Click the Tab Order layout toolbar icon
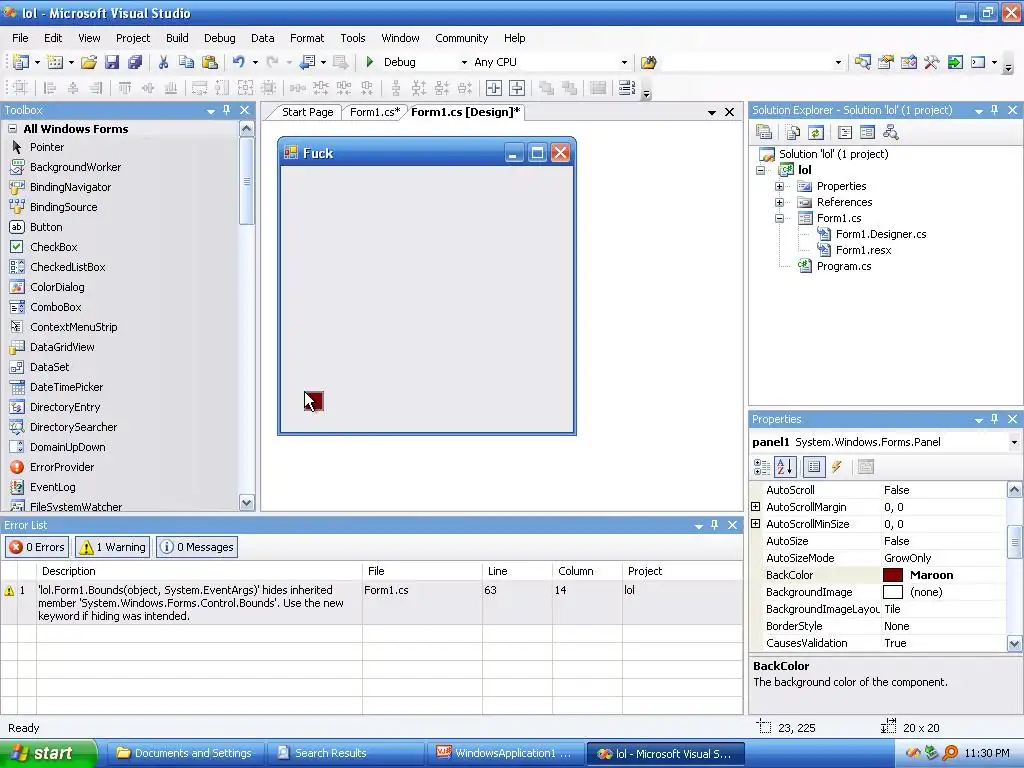1024x768 pixels. click(x=627, y=88)
